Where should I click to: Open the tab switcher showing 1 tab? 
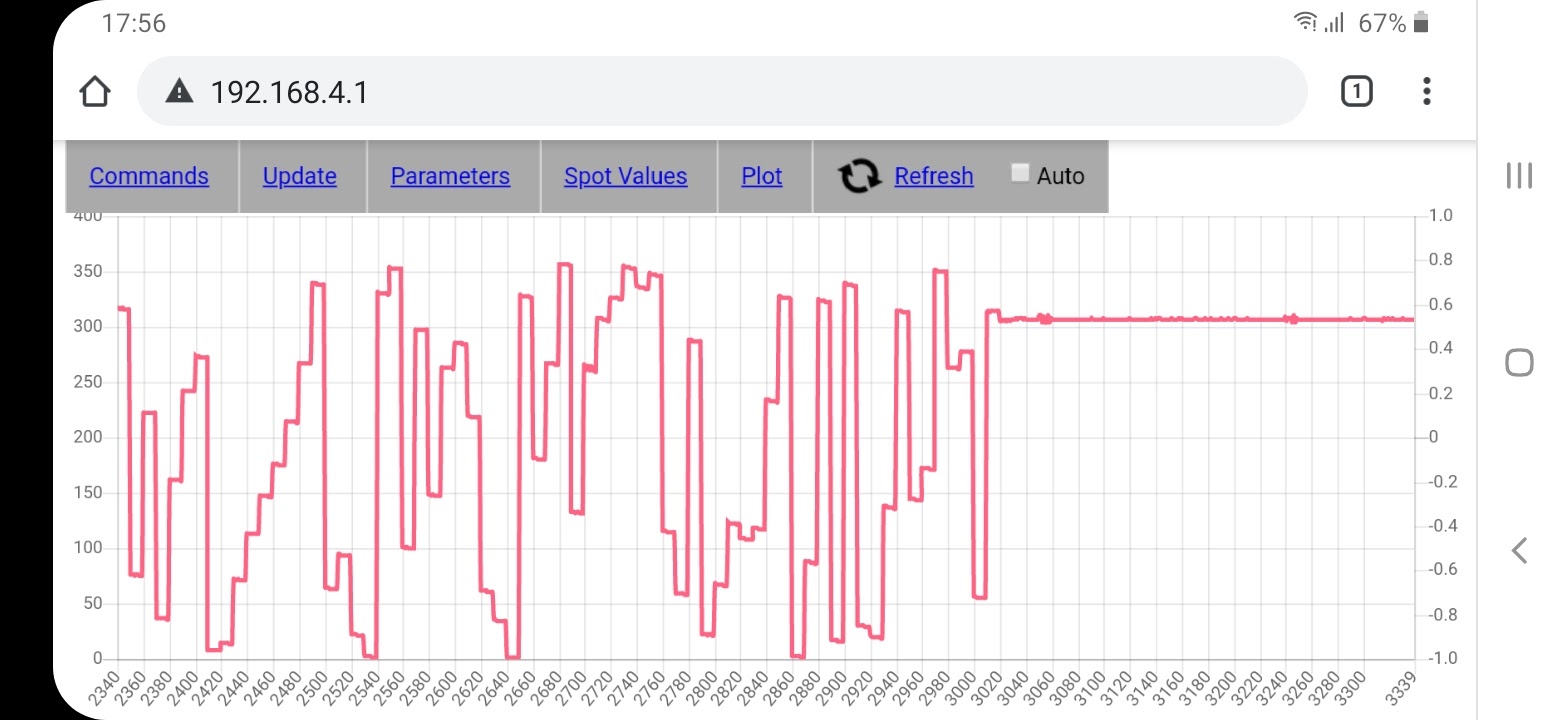click(1356, 92)
